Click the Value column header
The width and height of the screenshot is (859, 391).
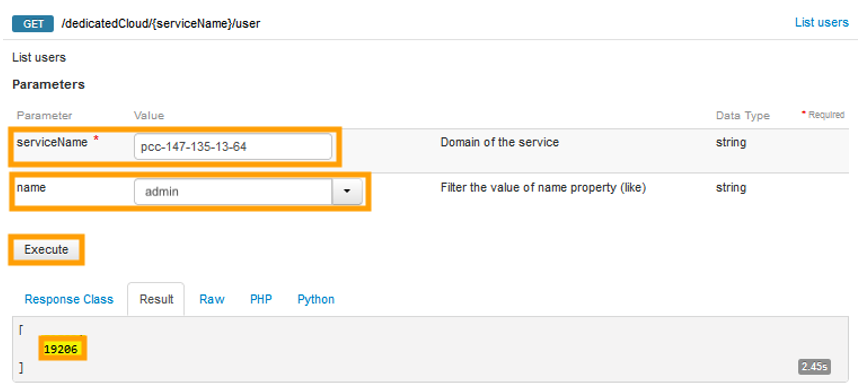point(149,116)
